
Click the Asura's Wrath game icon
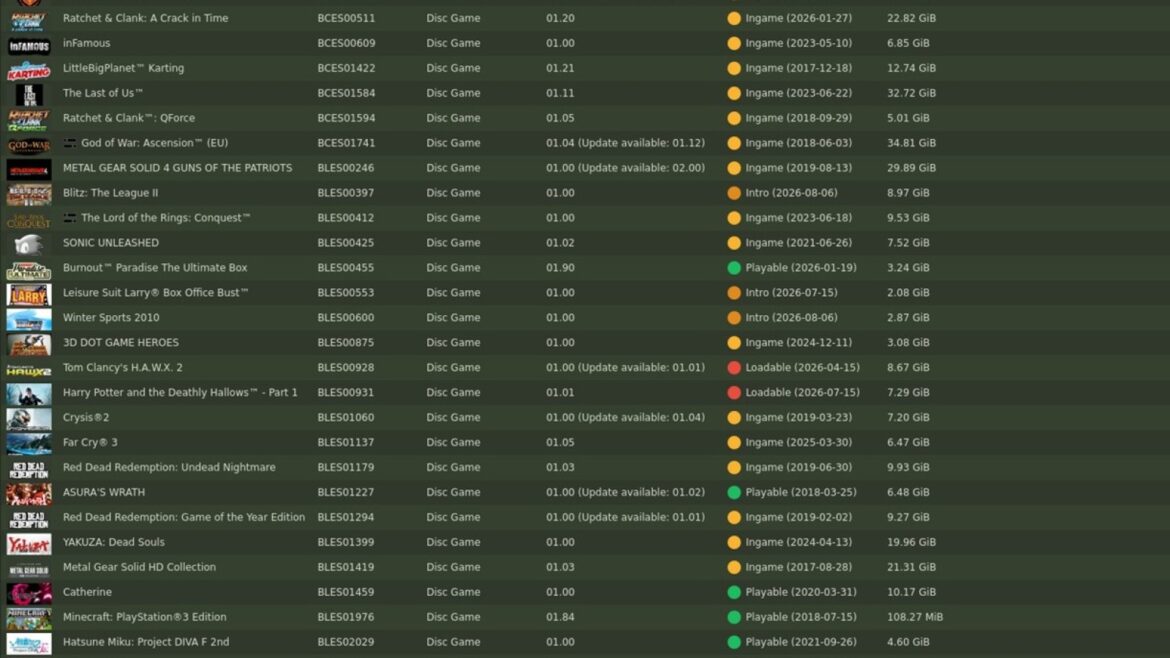(29, 495)
